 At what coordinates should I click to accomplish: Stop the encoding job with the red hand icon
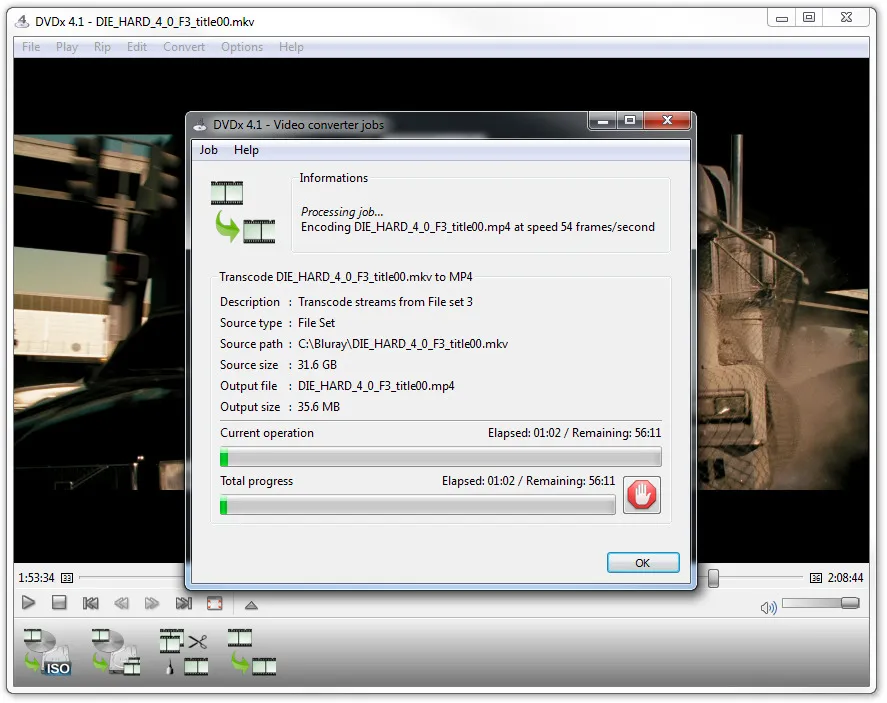tap(641, 494)
